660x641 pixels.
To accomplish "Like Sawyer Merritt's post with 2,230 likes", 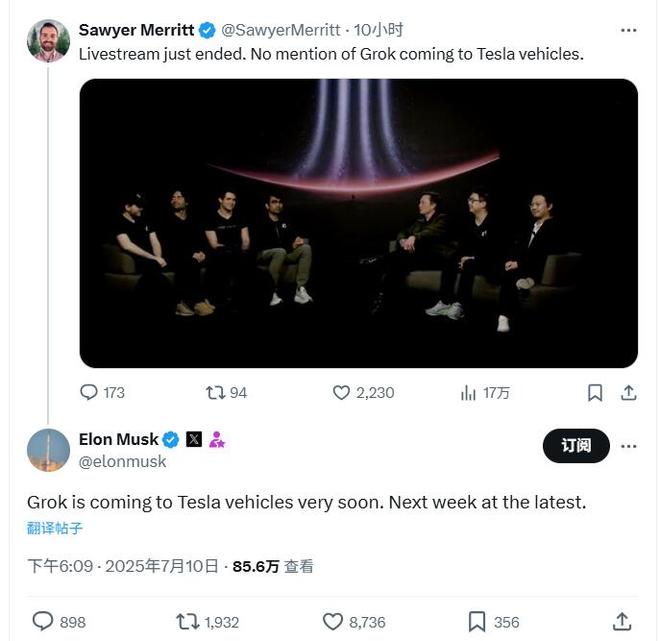I will pyautogui.click(x=342, y=393).
